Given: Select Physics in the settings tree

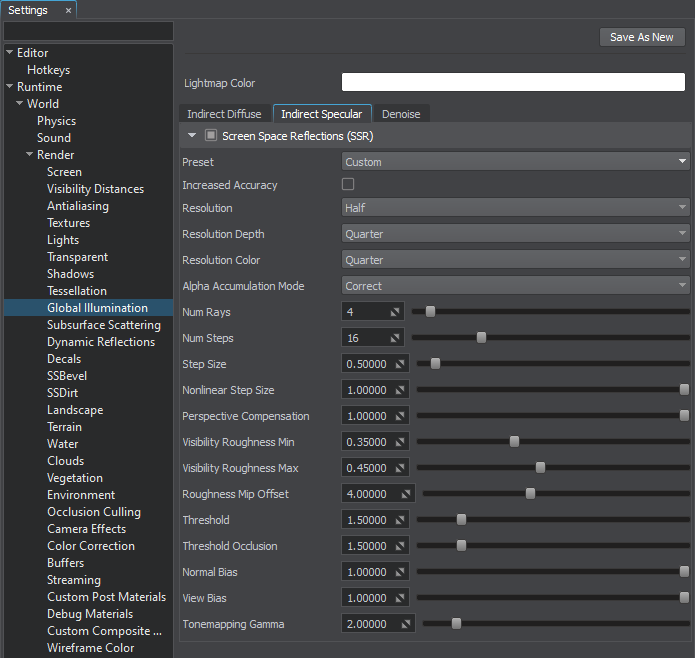Looking at the screenshot, I should coord(56,121).
